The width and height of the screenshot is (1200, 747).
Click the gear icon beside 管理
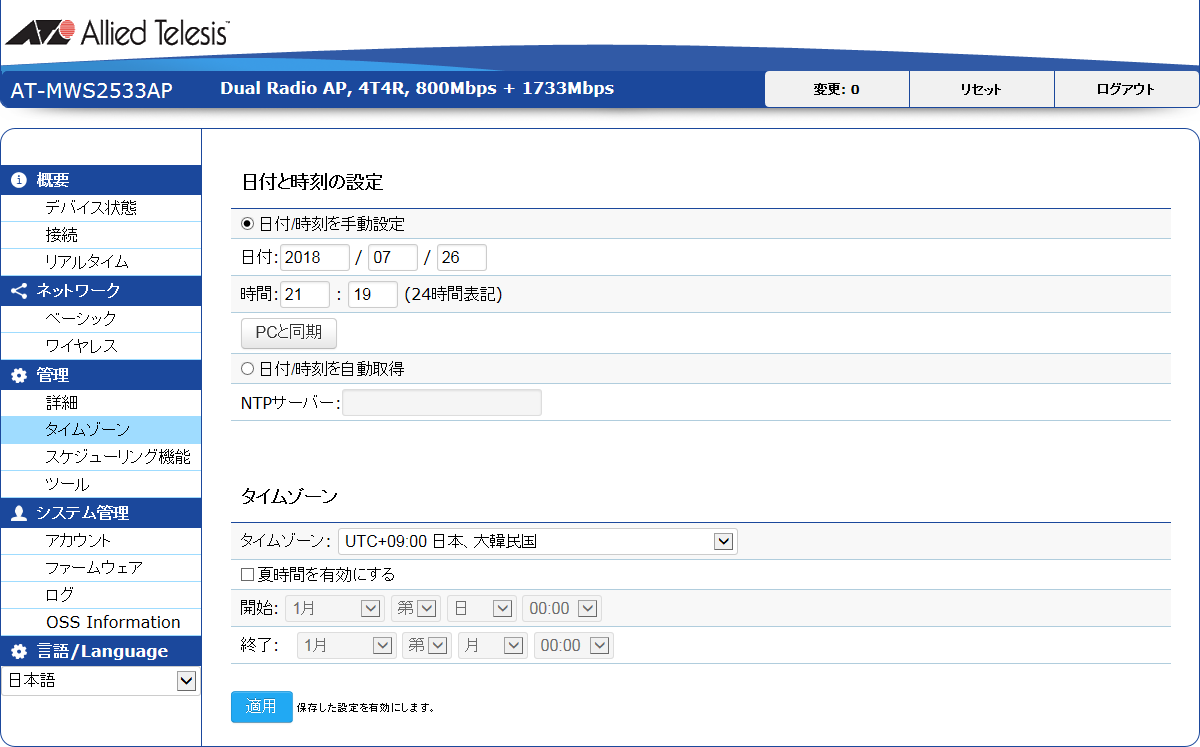18,376
